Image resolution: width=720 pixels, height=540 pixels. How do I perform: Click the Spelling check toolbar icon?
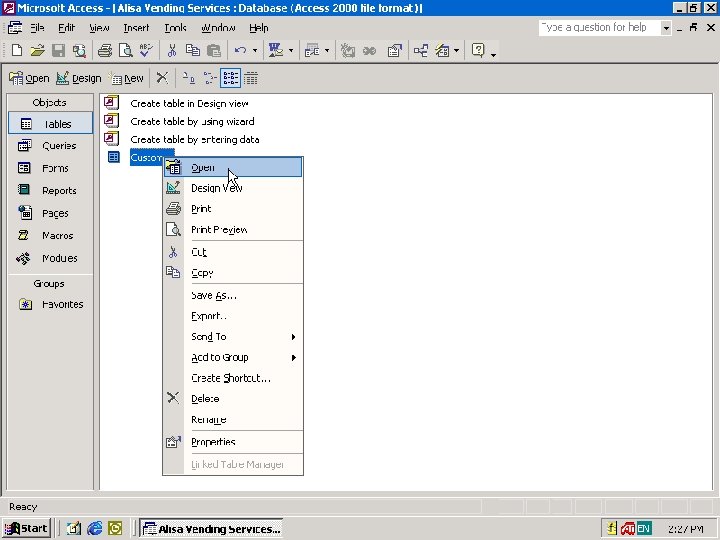pyautogui.click(x=146, y=51)
